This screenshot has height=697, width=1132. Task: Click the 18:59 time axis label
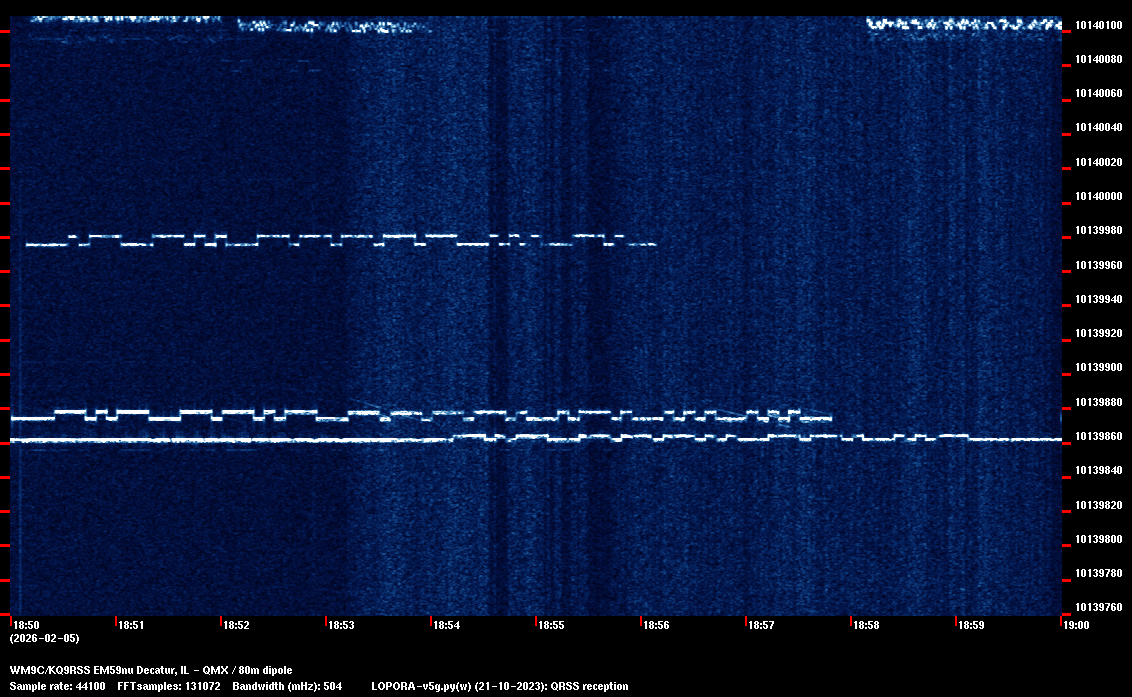[x=971, y=625]
